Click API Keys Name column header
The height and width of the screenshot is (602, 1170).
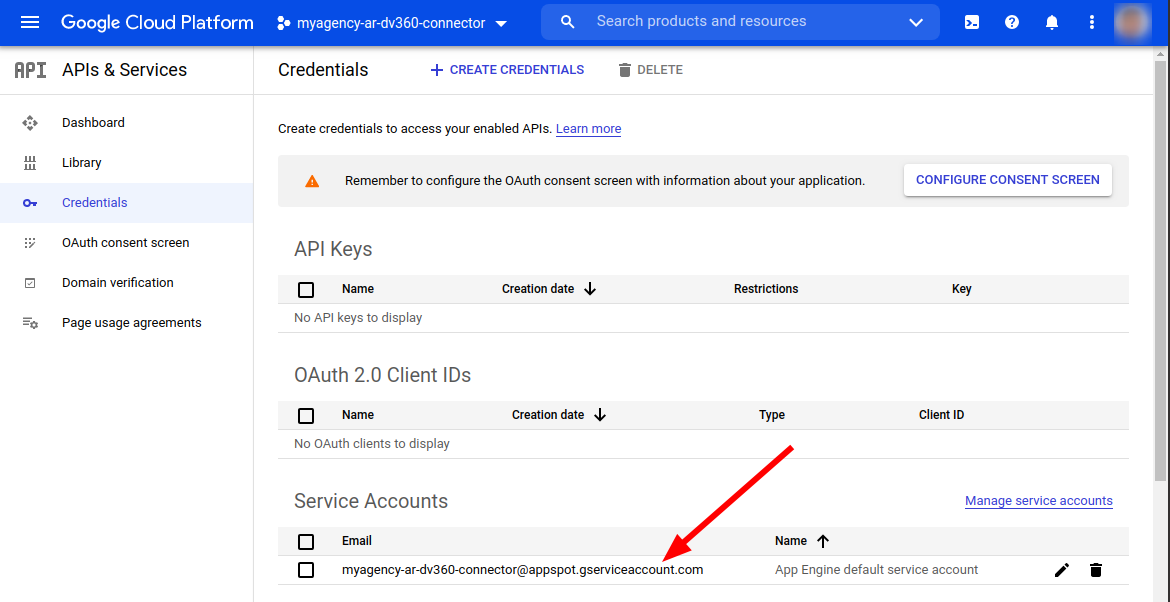[357, 289]
